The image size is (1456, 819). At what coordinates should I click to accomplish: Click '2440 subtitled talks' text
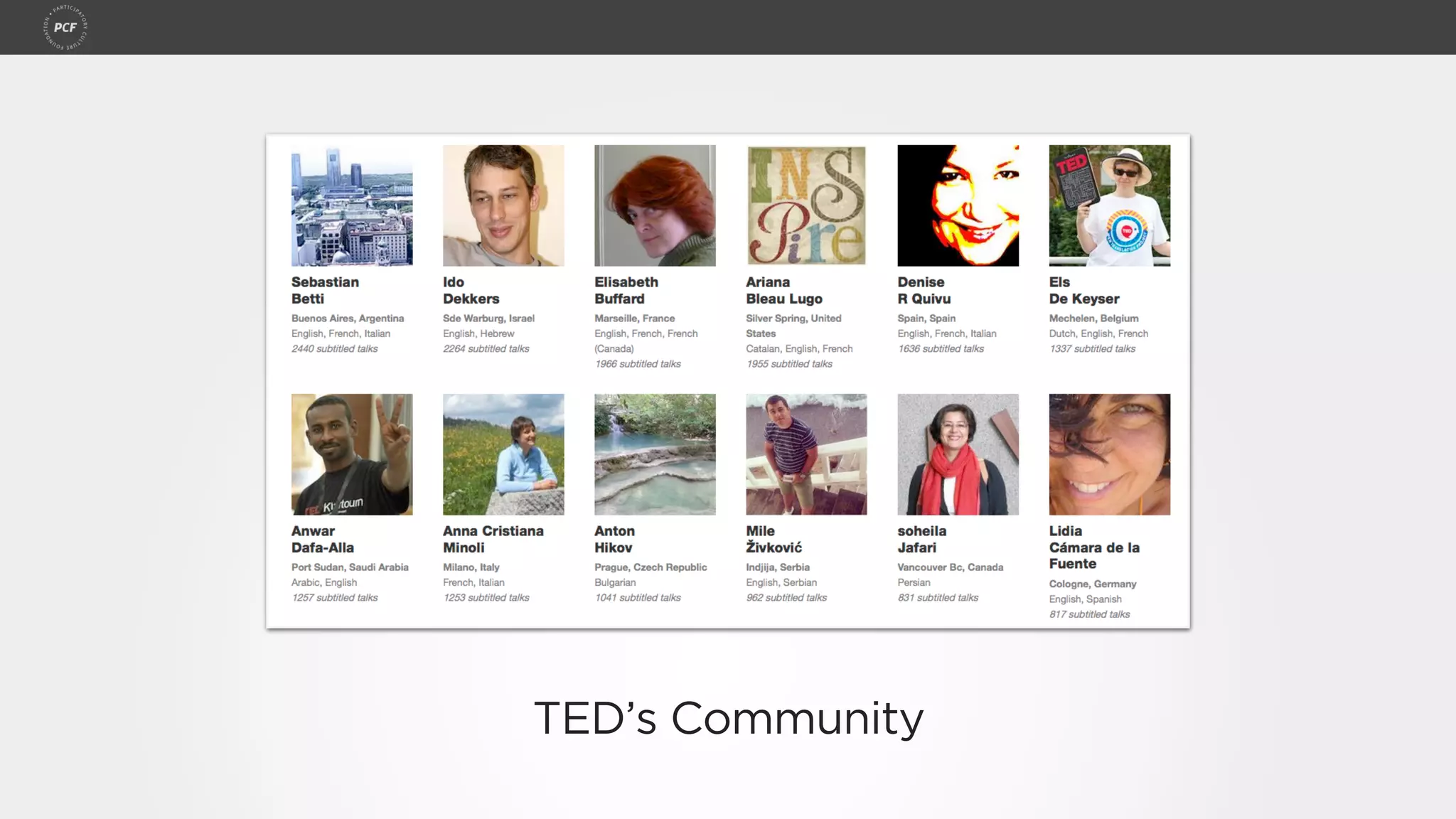point(334,348)
